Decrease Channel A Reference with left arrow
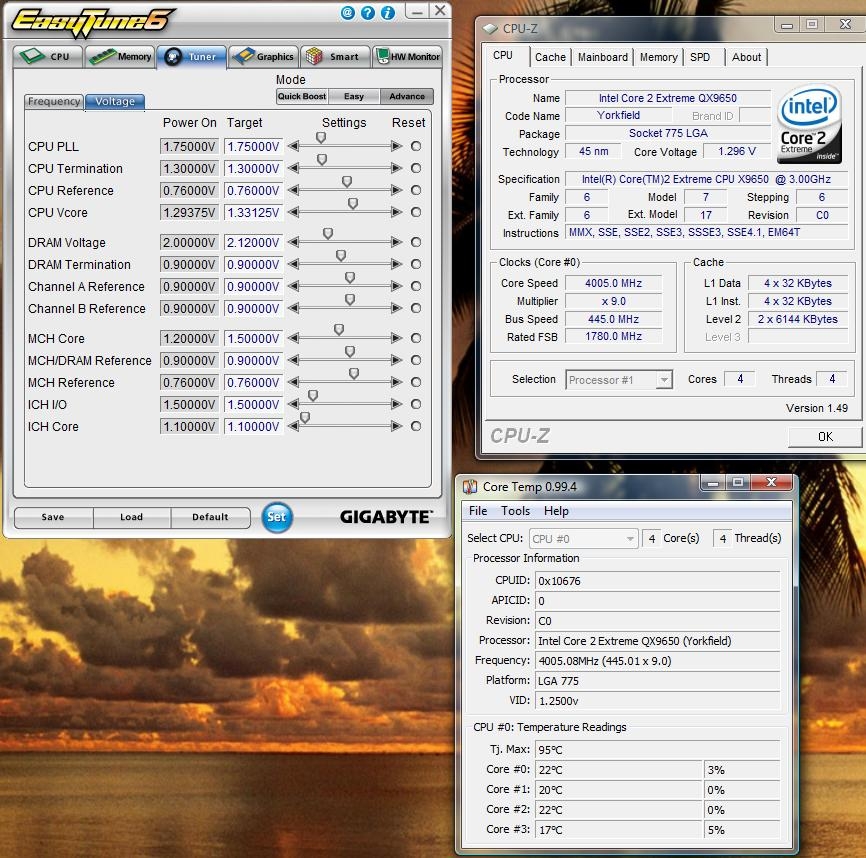Screen dimensions: 866x858 pyautogui.click(x=293, y=287)
